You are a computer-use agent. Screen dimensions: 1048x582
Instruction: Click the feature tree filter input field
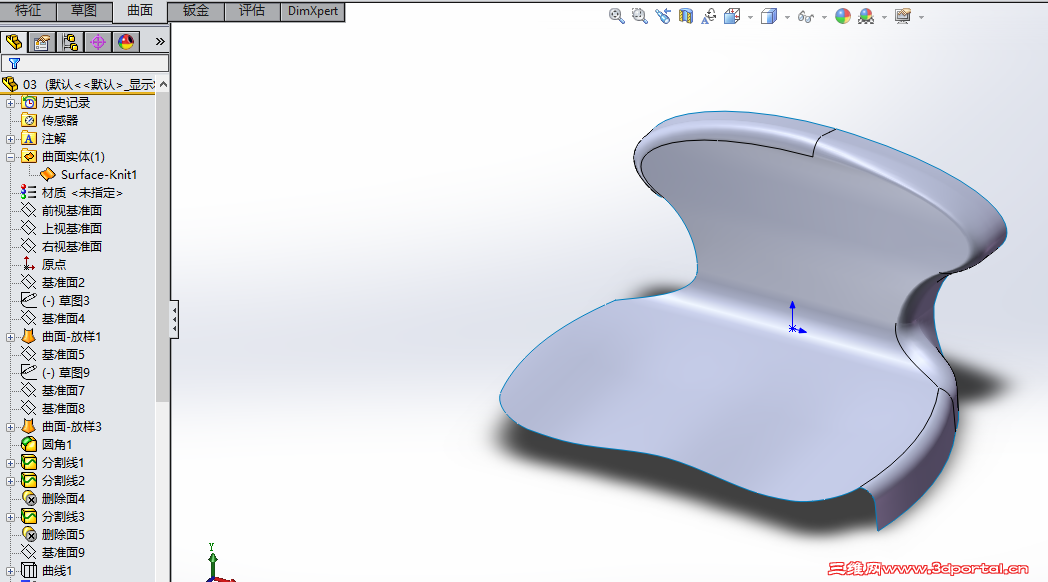click(x=85, y=63)
